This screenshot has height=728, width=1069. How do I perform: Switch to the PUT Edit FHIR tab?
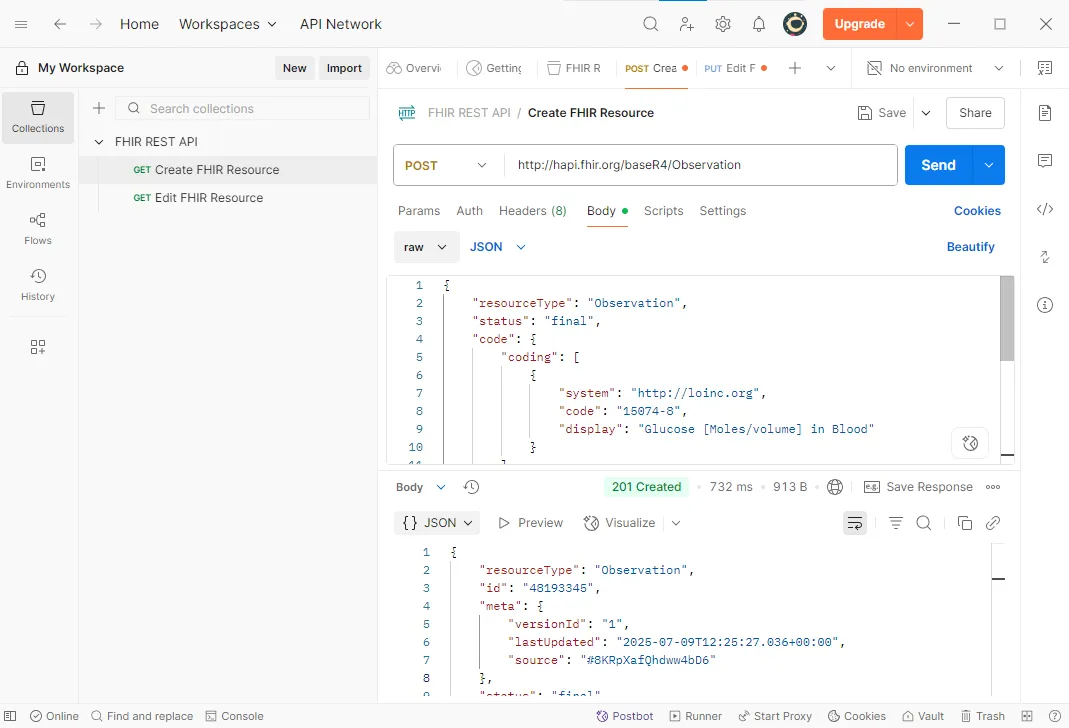tap(736, 68)
